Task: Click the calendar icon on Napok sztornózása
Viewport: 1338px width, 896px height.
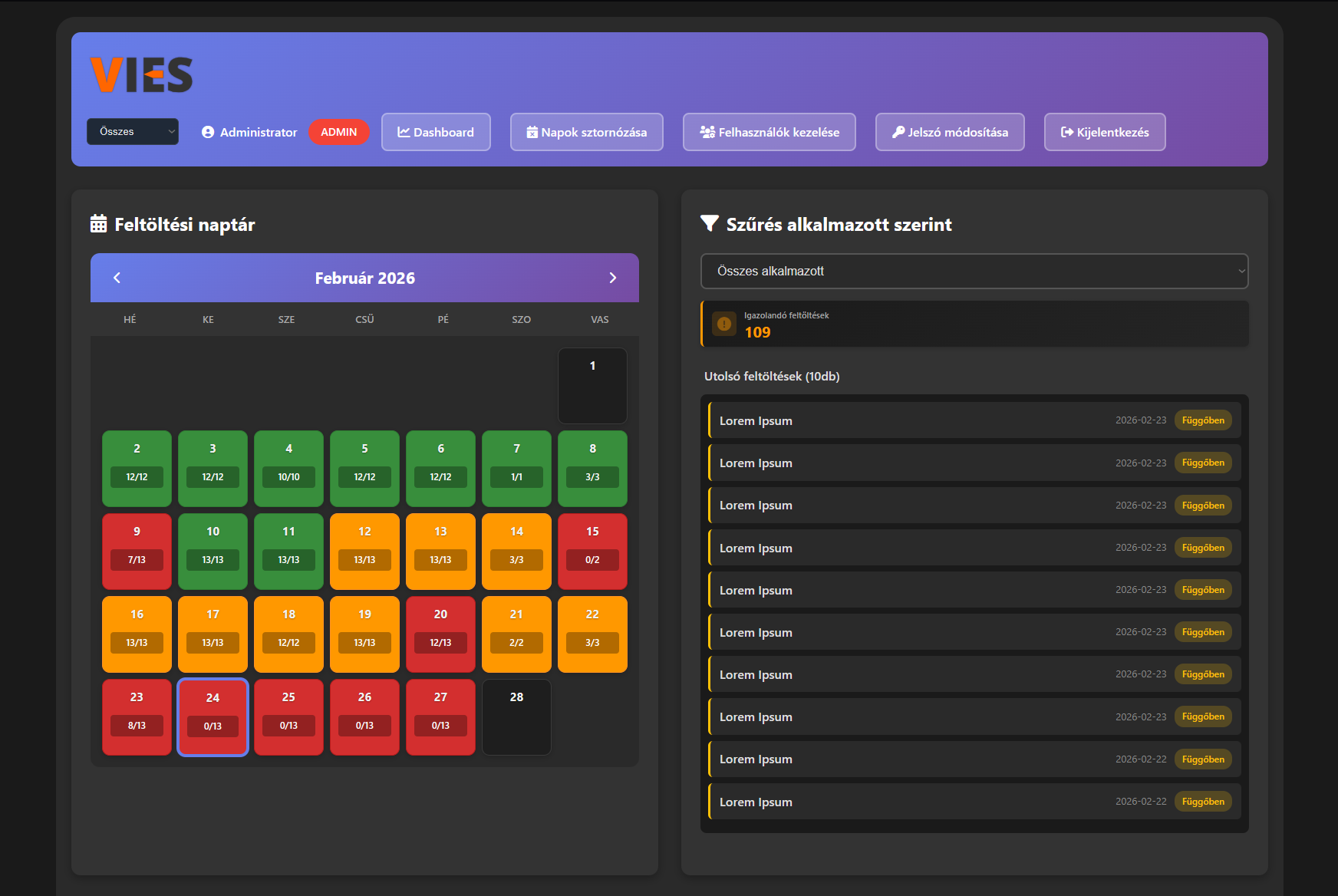Action: [532, 132]
